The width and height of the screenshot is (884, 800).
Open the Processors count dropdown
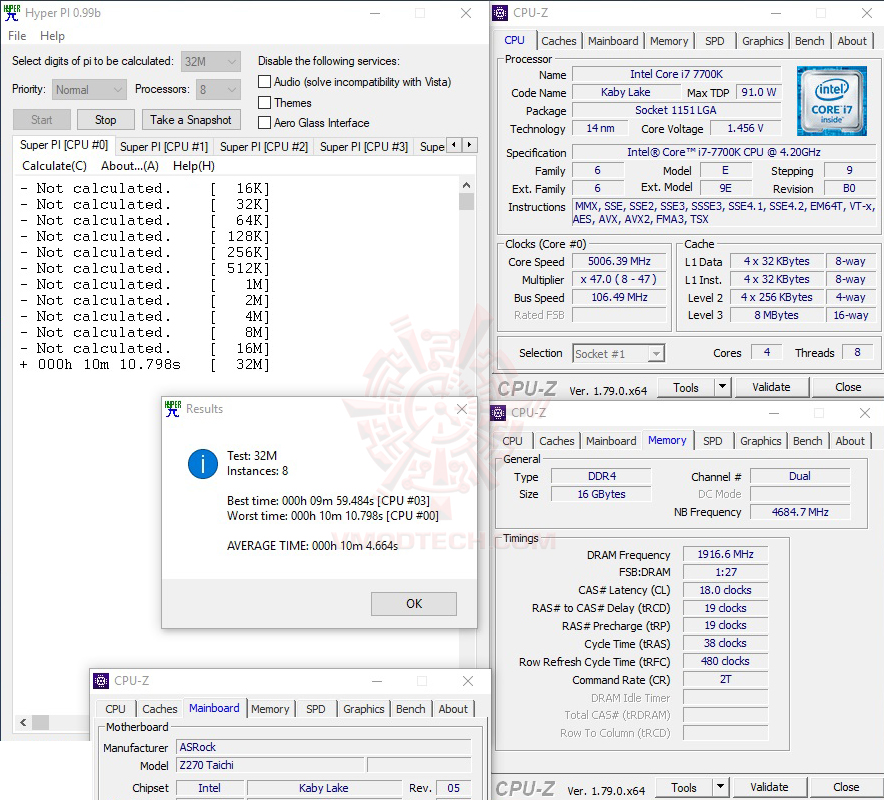[218, 90]
